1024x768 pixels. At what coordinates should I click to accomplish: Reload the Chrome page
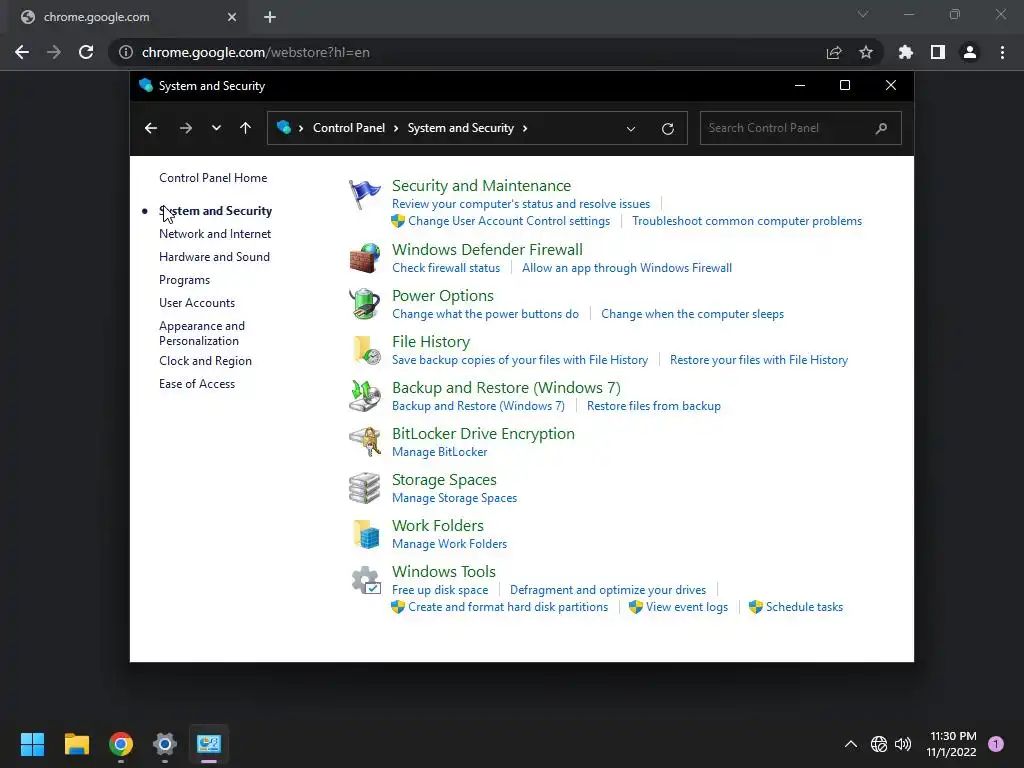[86, 52]
